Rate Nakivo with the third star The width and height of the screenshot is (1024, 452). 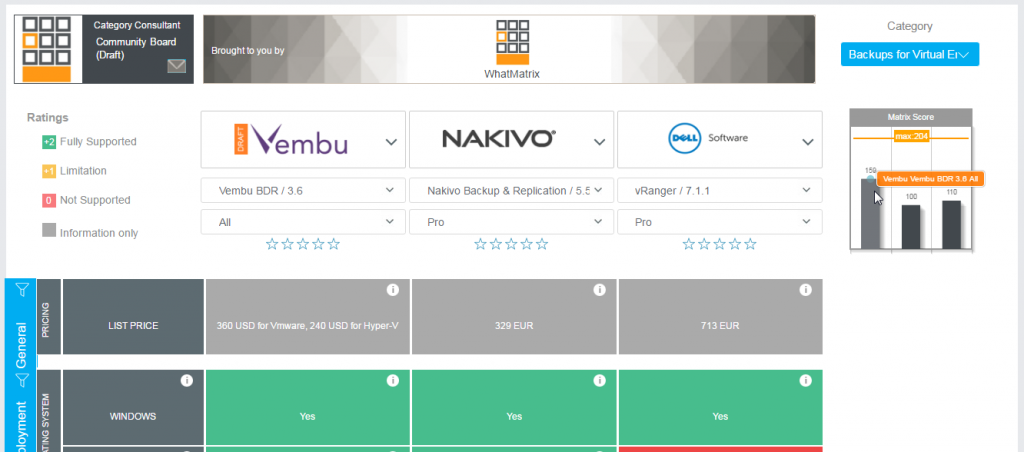pyautogui.click(x=511, y=244)
